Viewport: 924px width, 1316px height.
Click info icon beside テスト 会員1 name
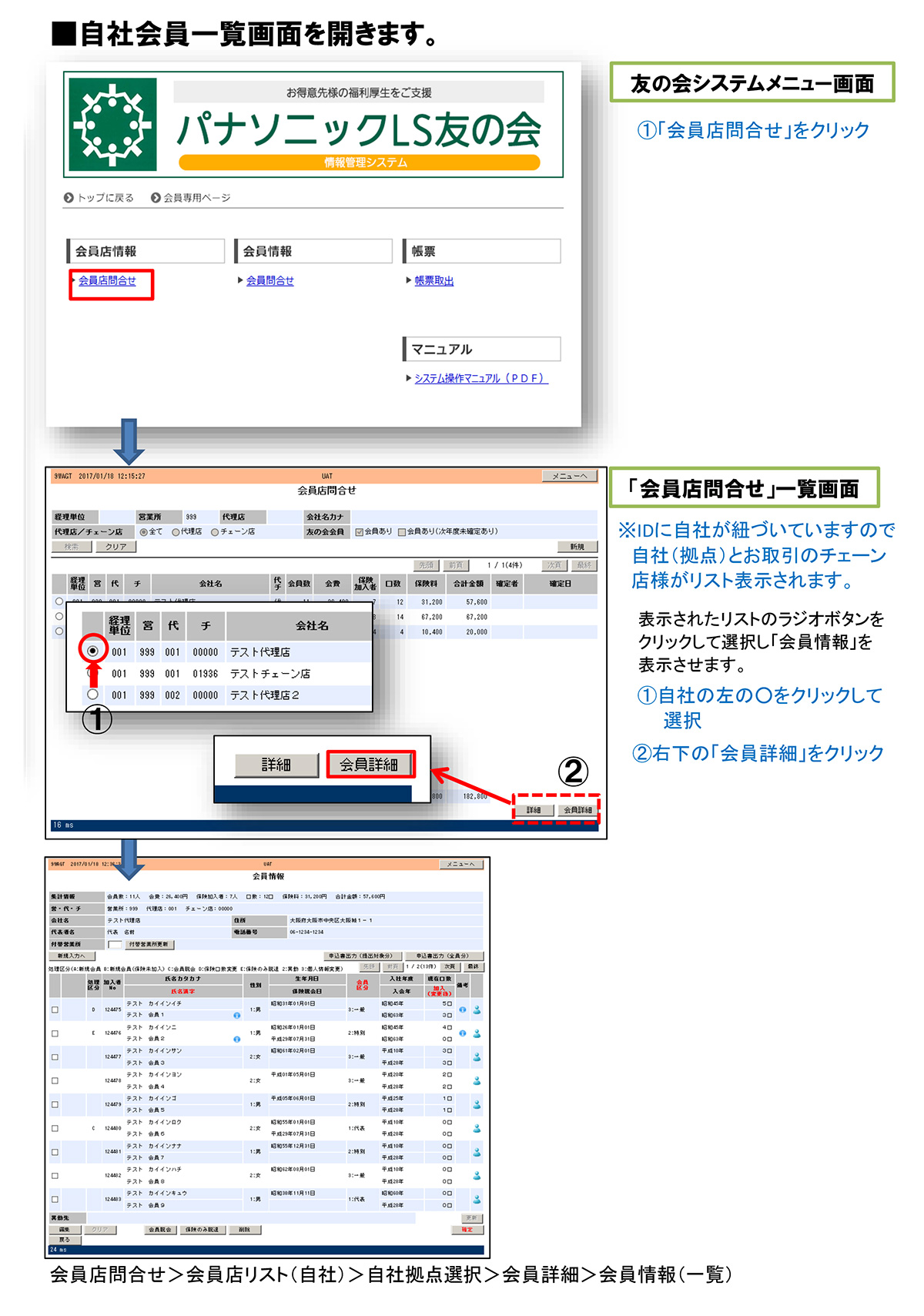(x=237, y=1016)
